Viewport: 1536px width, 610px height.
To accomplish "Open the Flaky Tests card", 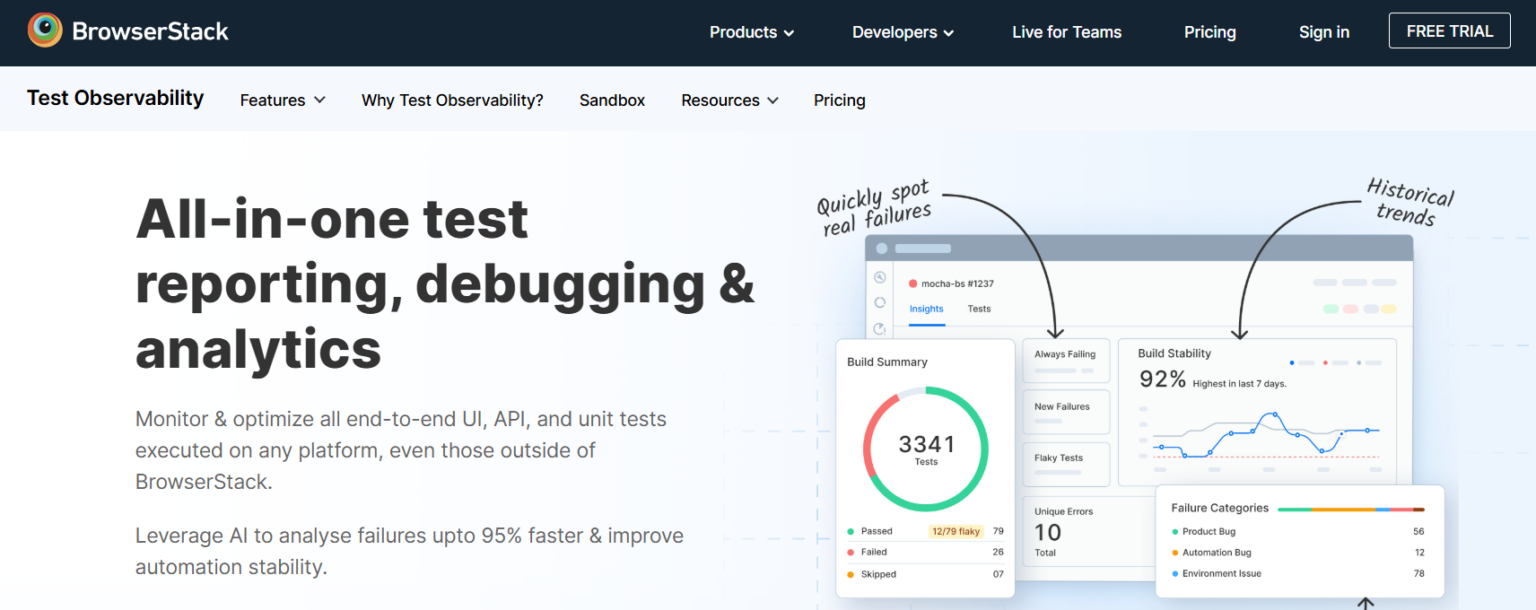I will pos(1066,464).
